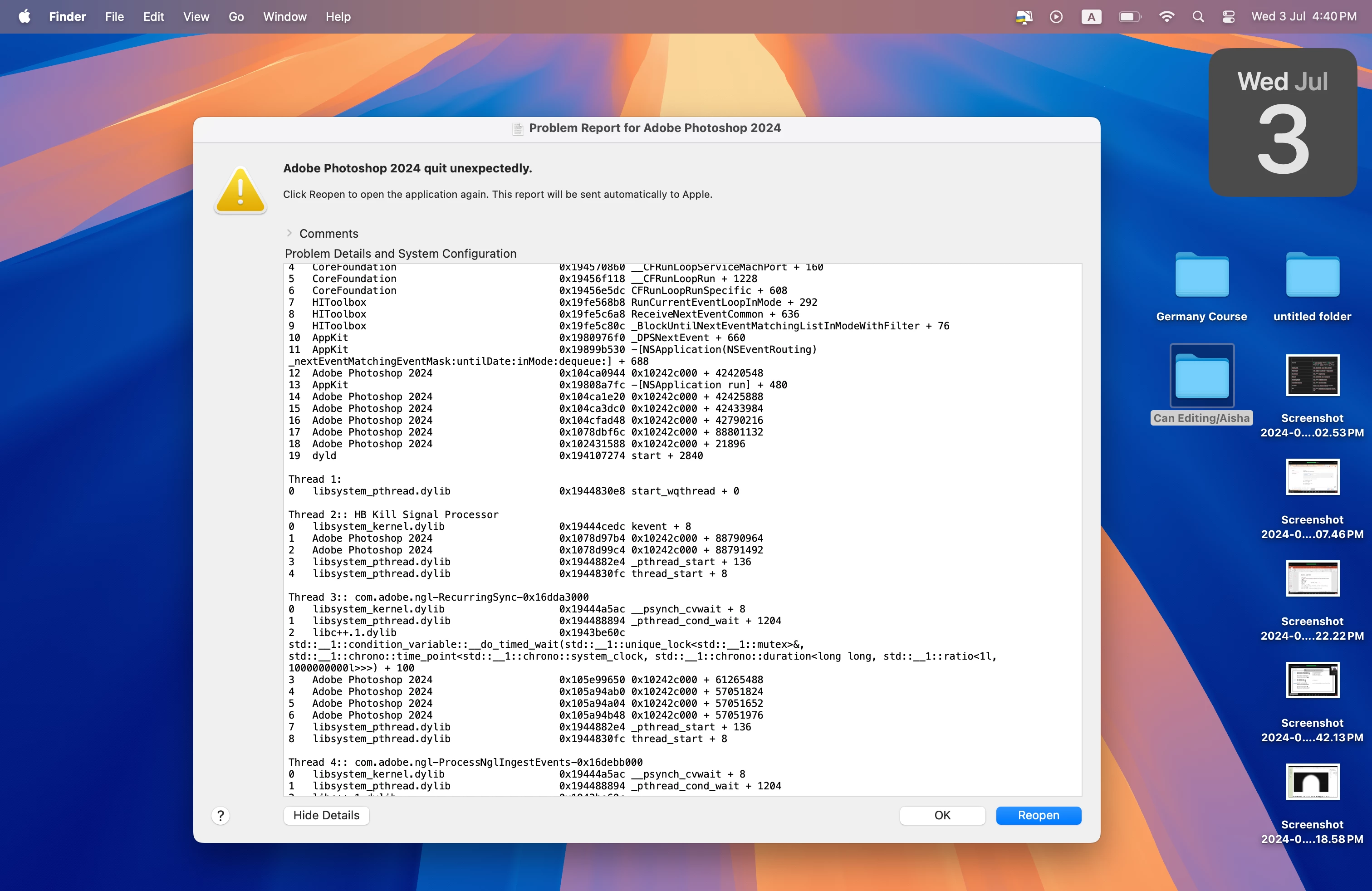Image resolution: width=1372 pixels, height=891 pixels.
Task: Open the File menu
Action: point(114,16)
